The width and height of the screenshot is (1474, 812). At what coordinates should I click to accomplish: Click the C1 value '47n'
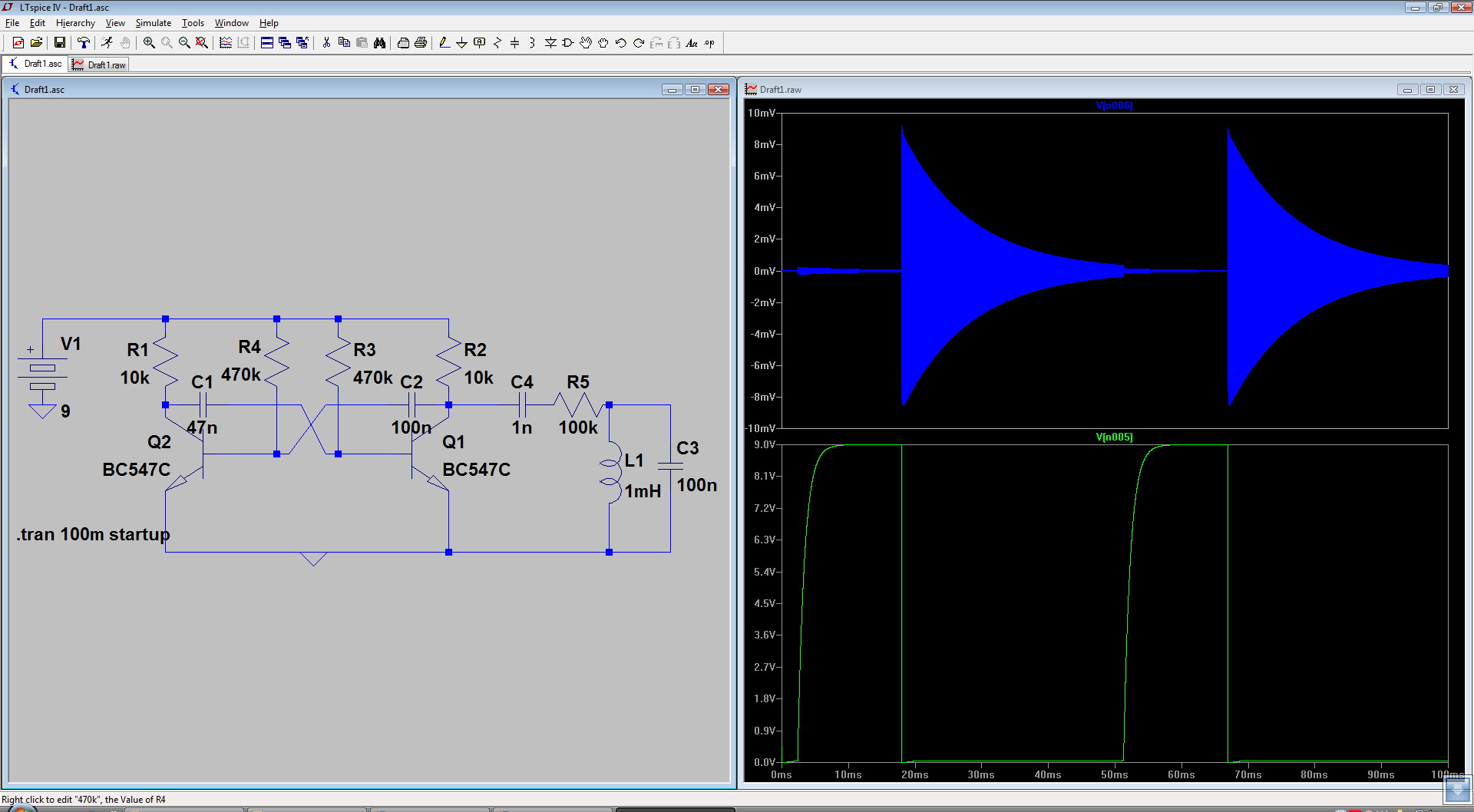click(x=202, y=427)
